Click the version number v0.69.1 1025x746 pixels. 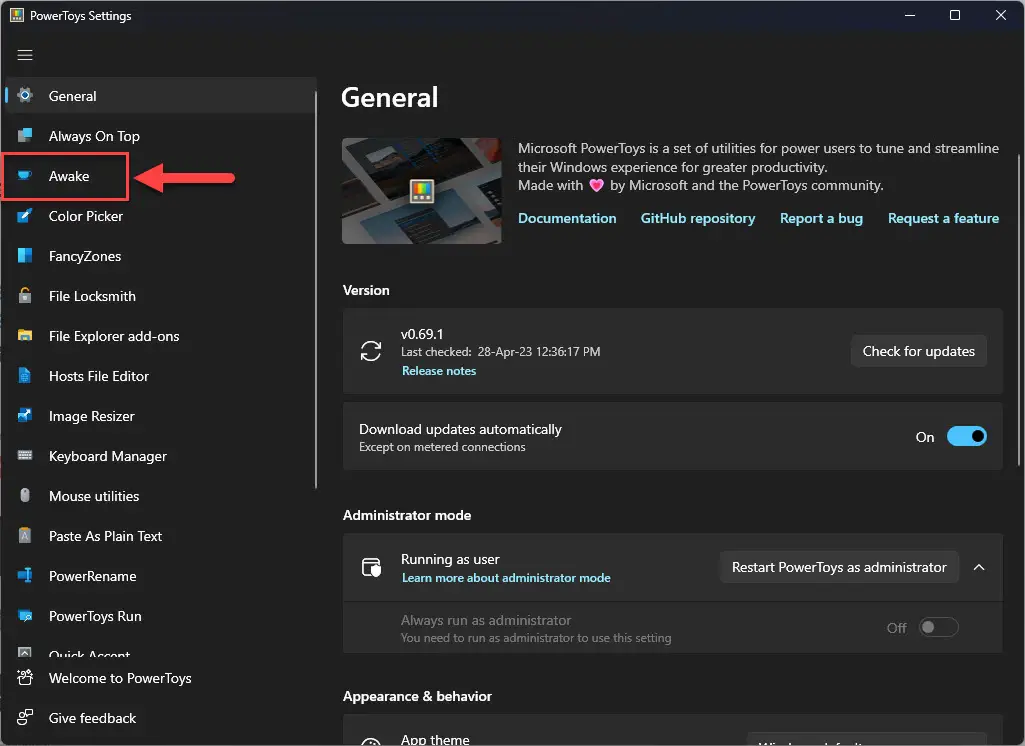[x=422, y=334]
